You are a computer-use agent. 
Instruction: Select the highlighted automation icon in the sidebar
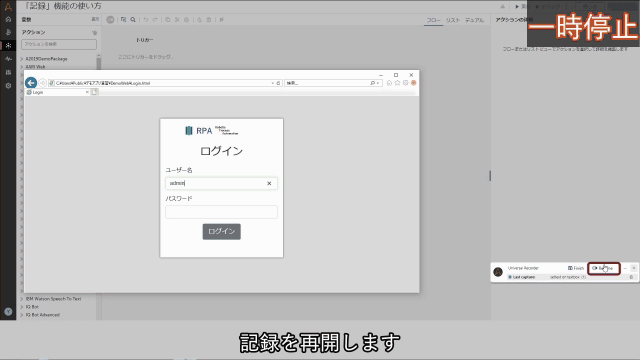tap(8, 45)
